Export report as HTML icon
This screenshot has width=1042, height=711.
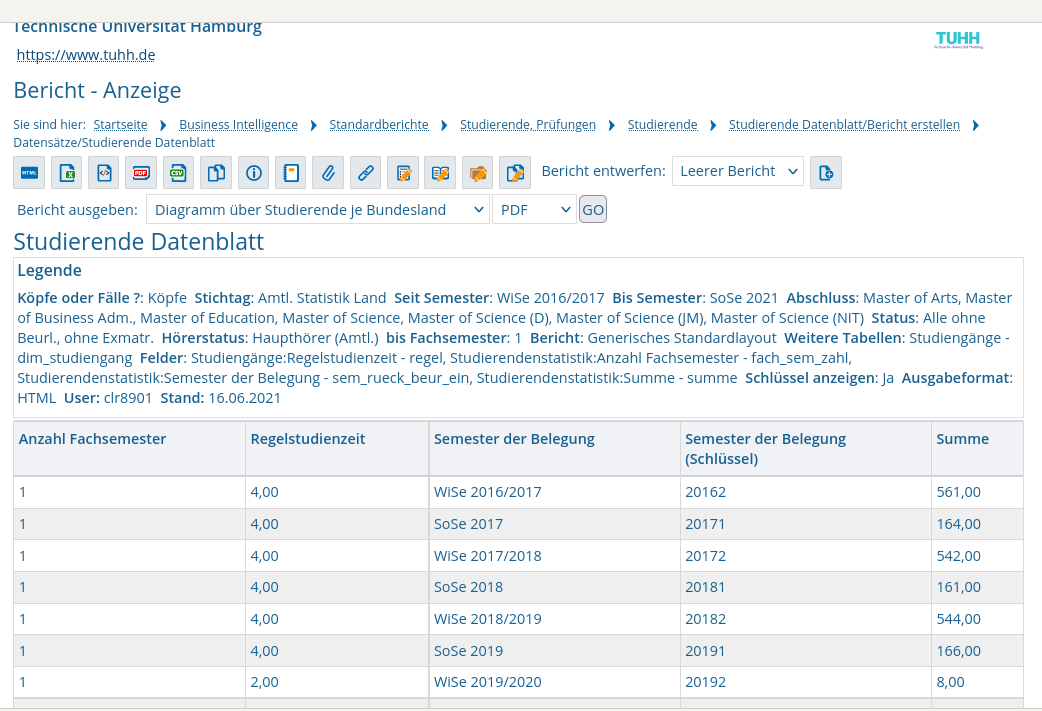pyautogui.click(x=29, y=173)
